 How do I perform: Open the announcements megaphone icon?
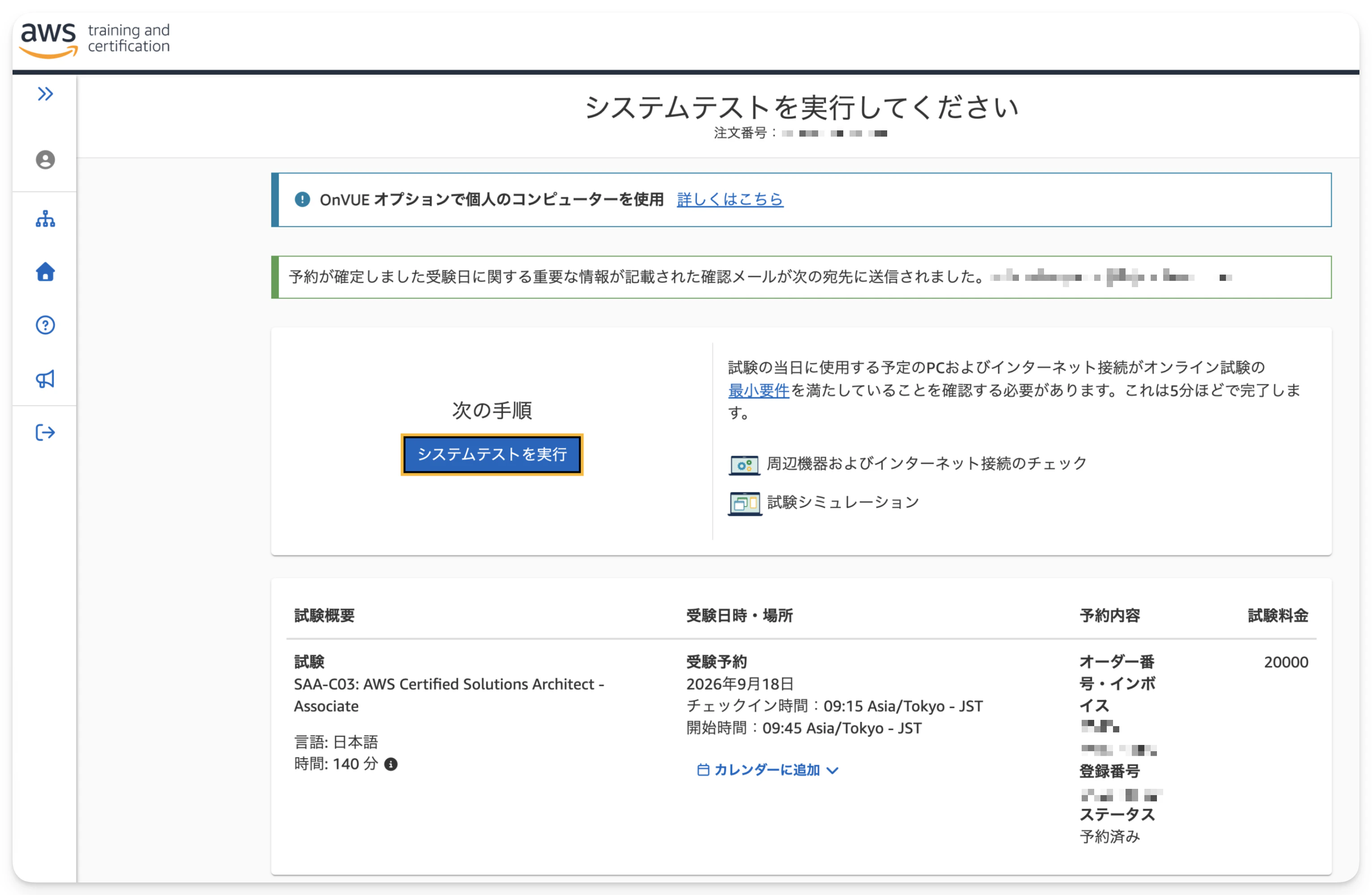tap(45, 379)
